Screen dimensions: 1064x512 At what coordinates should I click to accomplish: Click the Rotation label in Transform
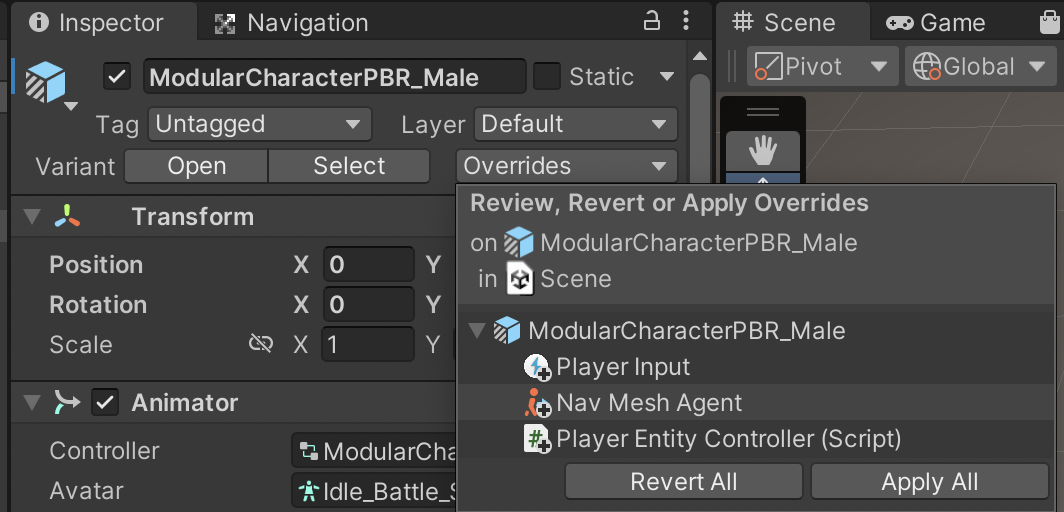(x=98, y=304)
